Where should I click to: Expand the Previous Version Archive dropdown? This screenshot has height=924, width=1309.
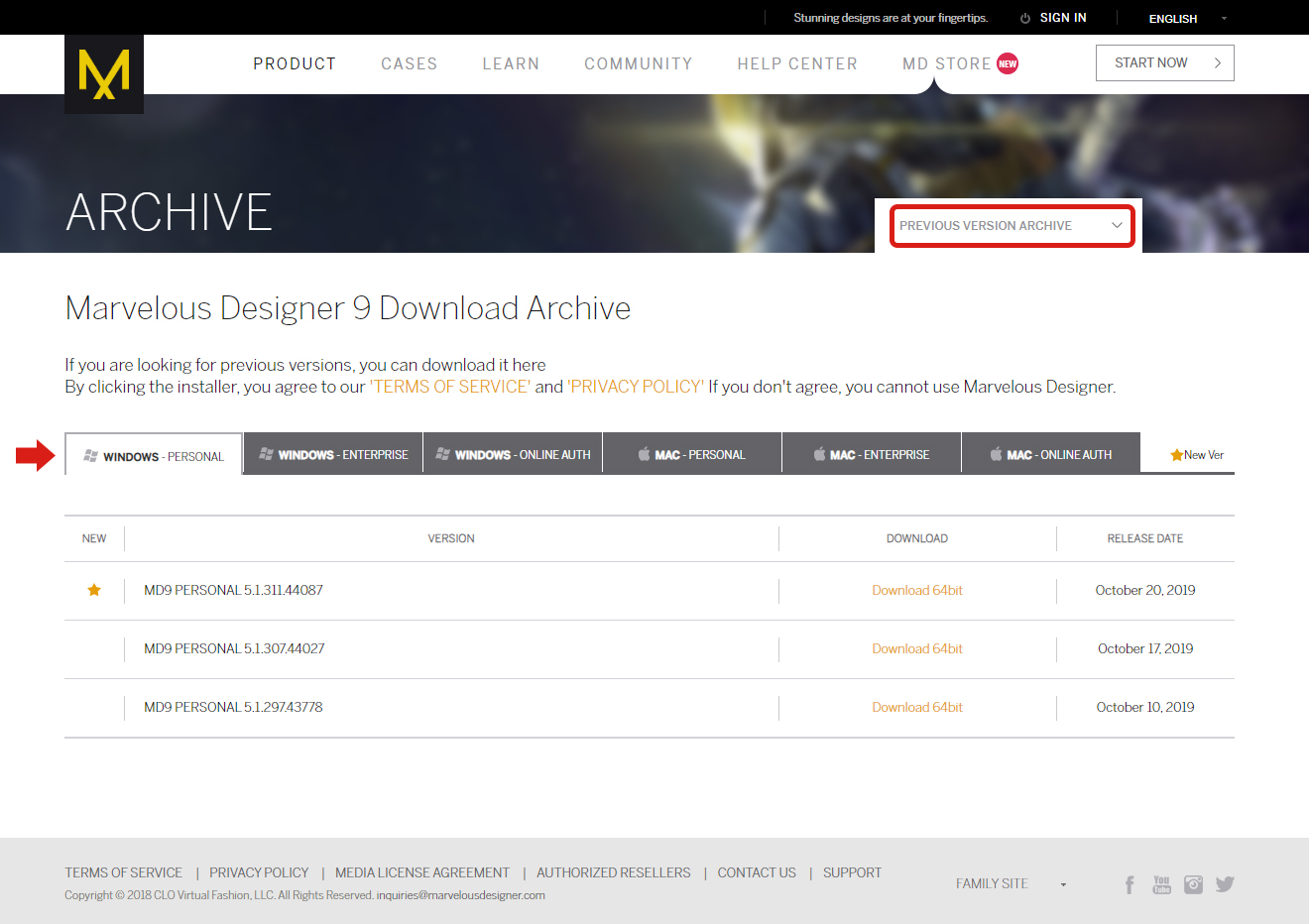[x=1011, y=226]
